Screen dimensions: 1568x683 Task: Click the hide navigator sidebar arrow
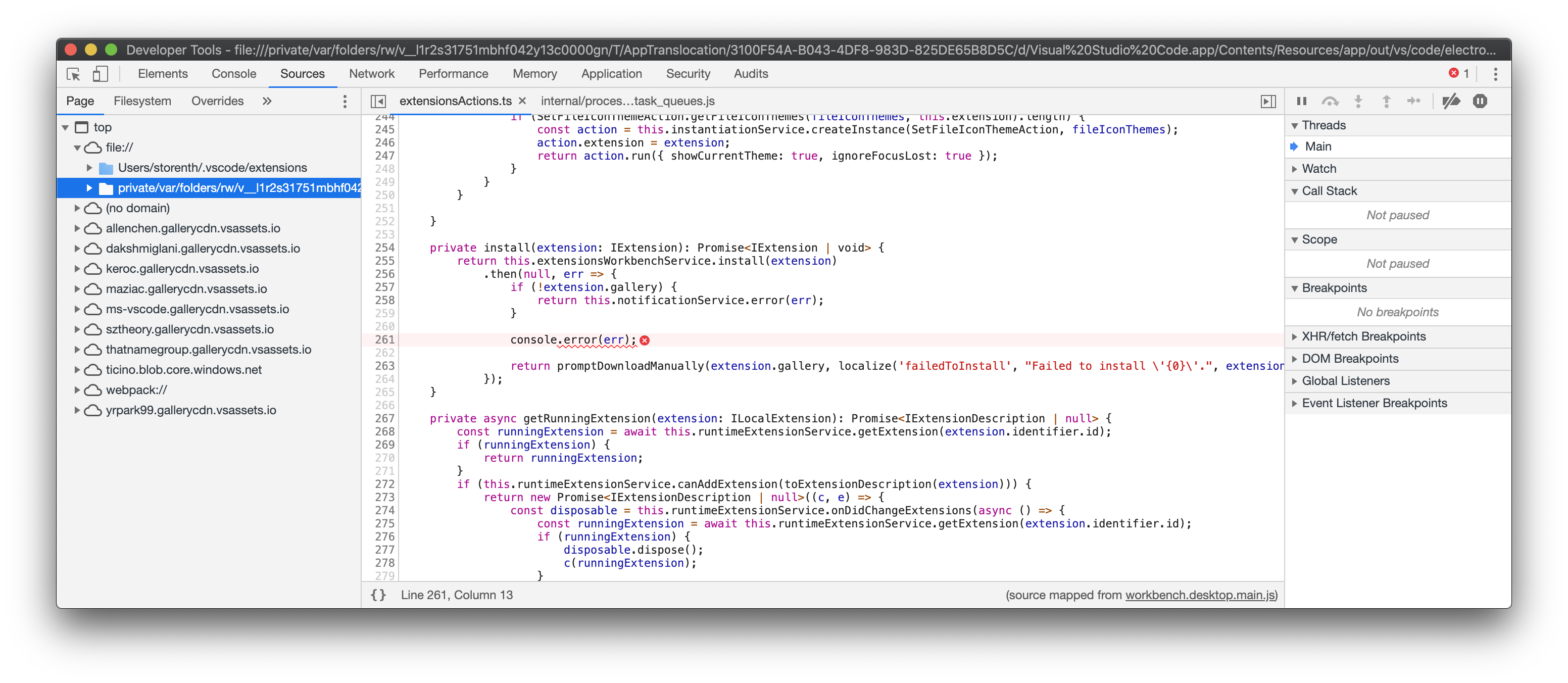[x=379, y=101]
